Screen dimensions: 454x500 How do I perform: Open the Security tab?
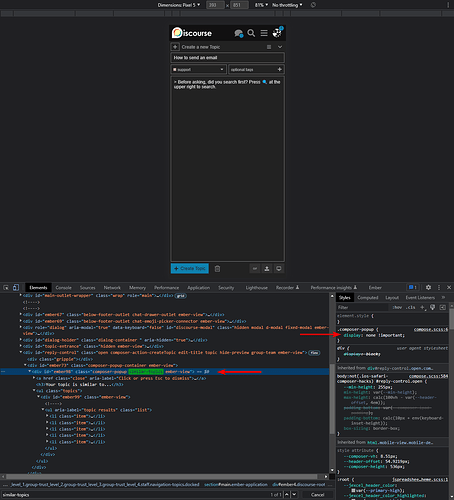tap(226, 288)
